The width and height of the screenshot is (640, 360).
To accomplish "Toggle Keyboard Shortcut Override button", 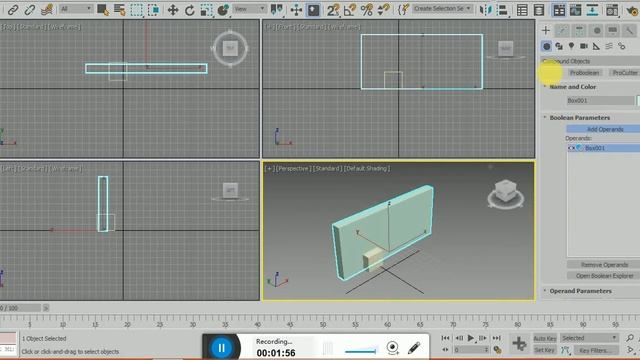I will [313, 10].
